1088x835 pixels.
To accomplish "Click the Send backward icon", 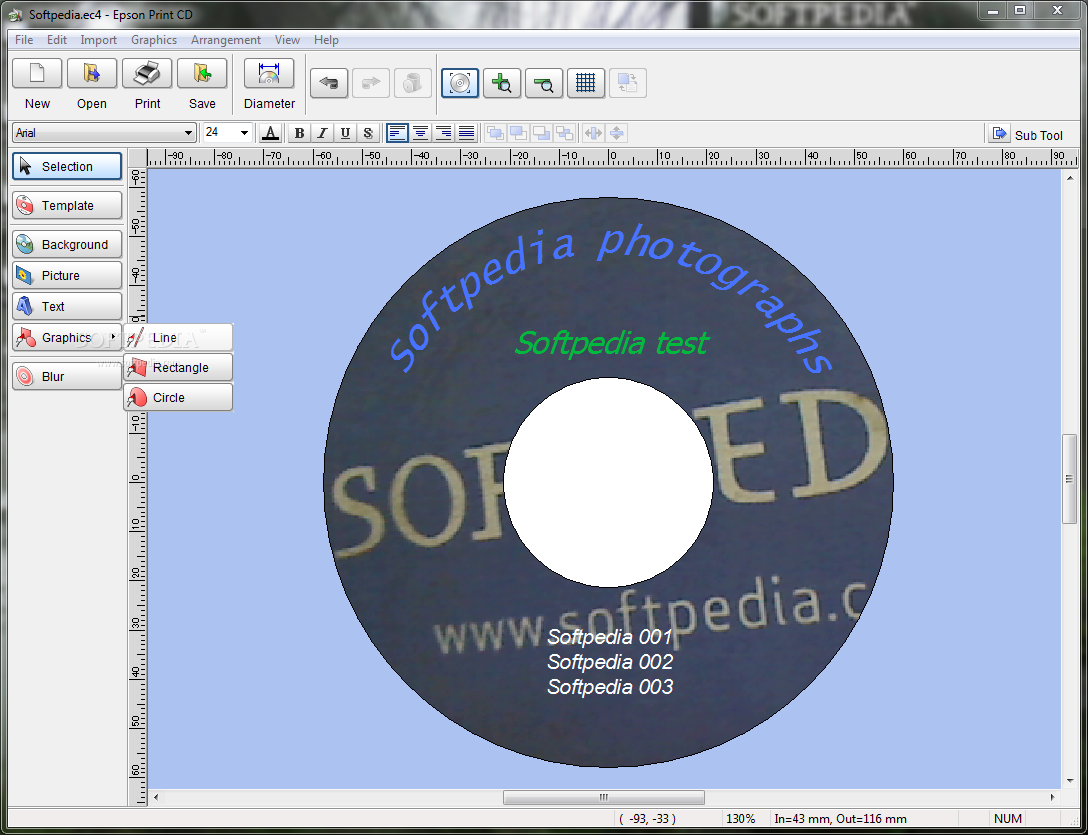I will pos(541,133).
